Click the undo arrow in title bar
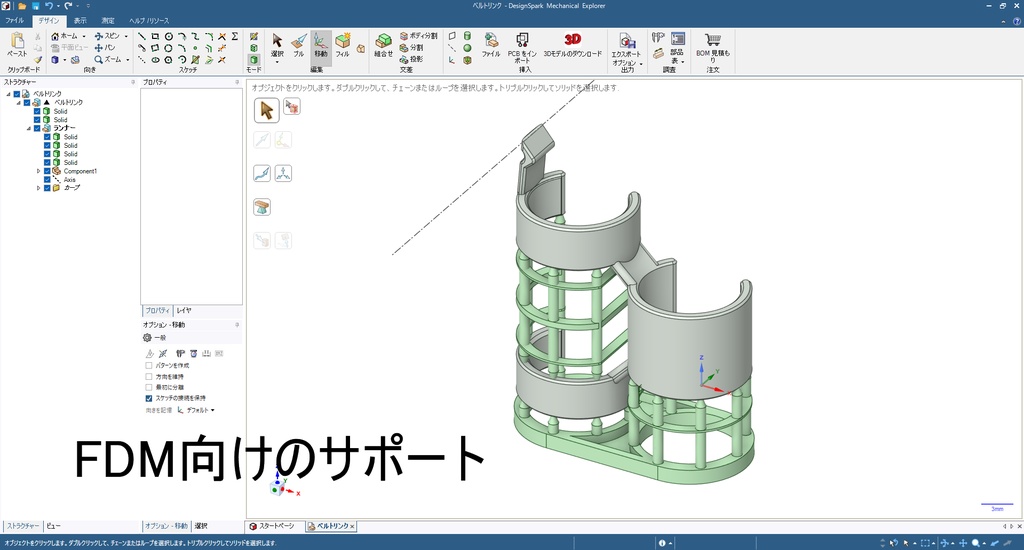 click(48, 6)
